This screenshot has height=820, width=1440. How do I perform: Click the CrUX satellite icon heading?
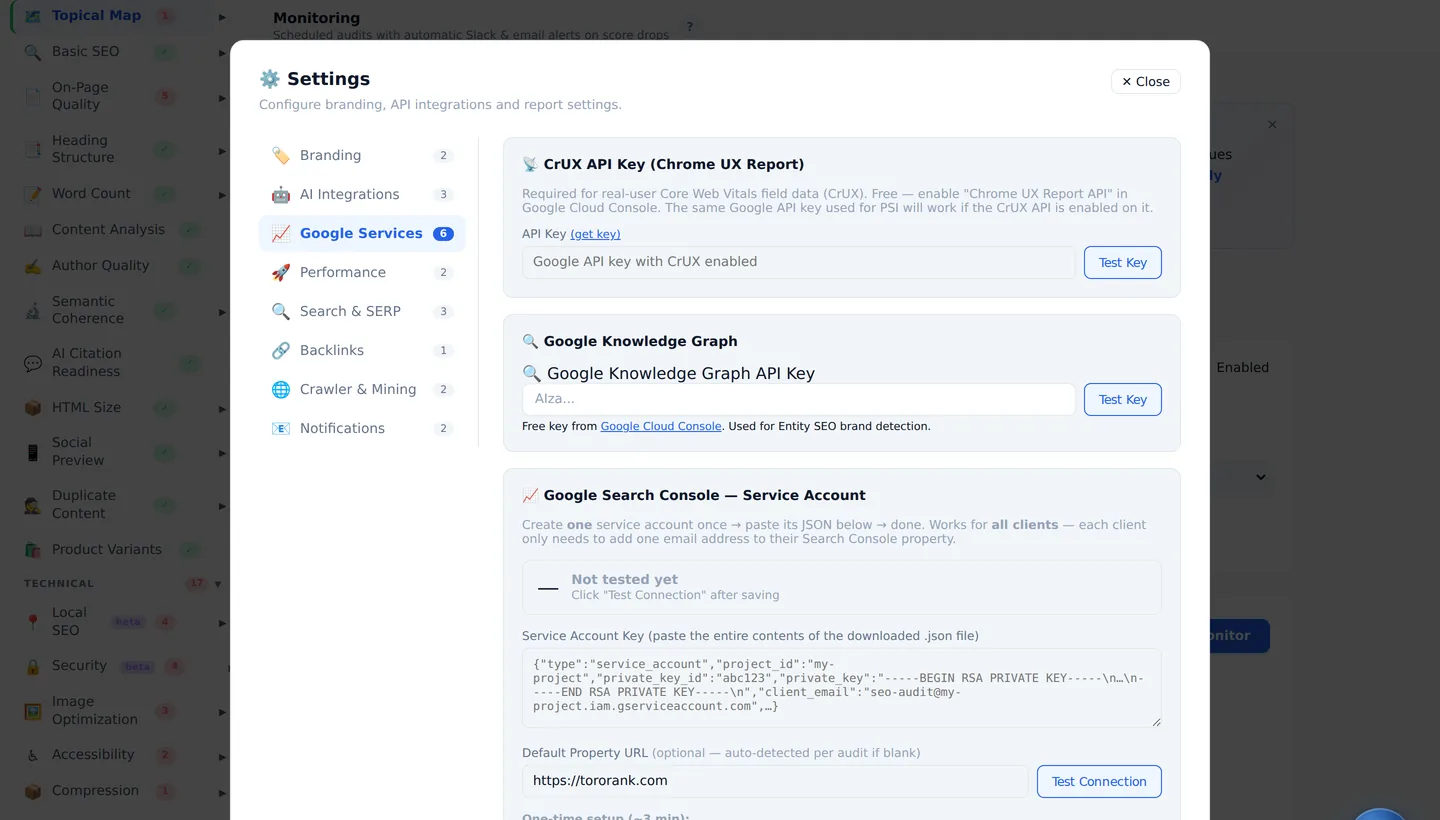530,164
